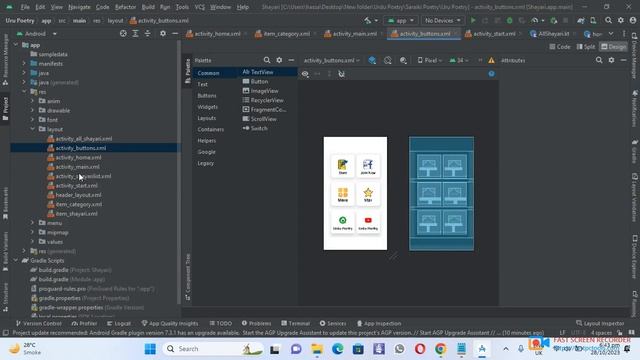Open the Terminal tool window
This screenshot has height=360, width=640.
(296, 323)
